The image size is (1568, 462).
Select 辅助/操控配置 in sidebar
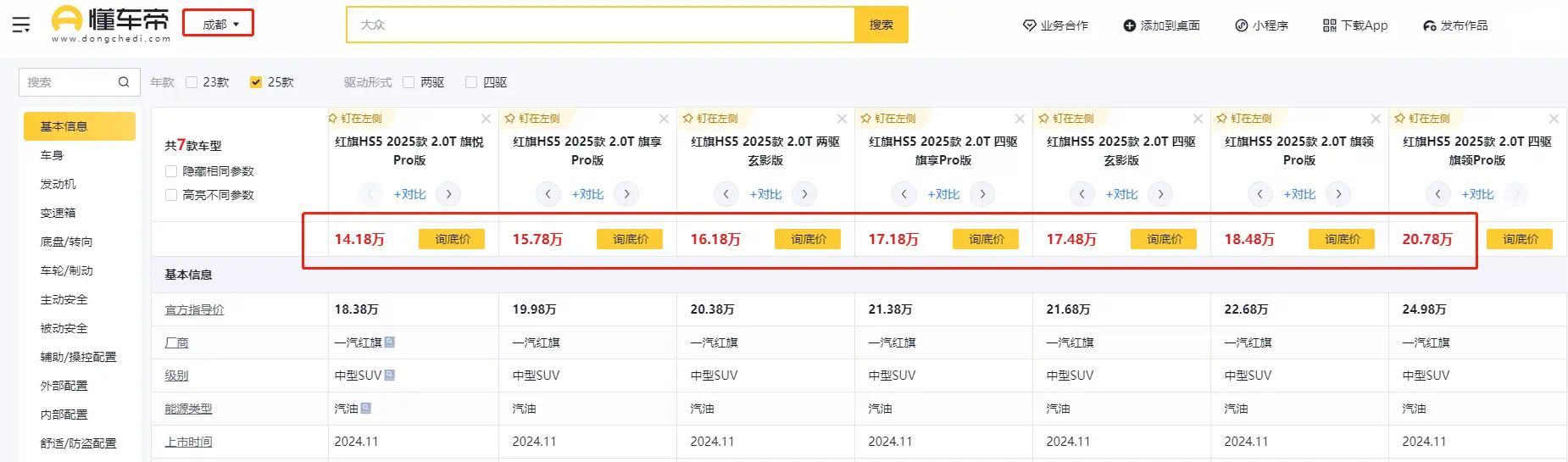[78, 357]
